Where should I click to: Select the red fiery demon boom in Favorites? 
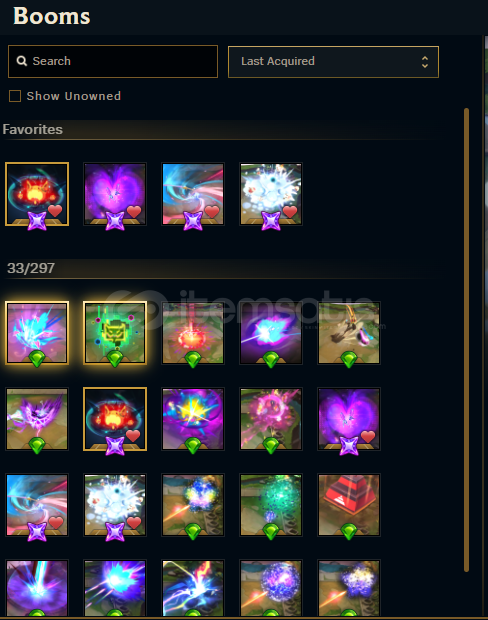pyautogui.click(x=37, y=194)
